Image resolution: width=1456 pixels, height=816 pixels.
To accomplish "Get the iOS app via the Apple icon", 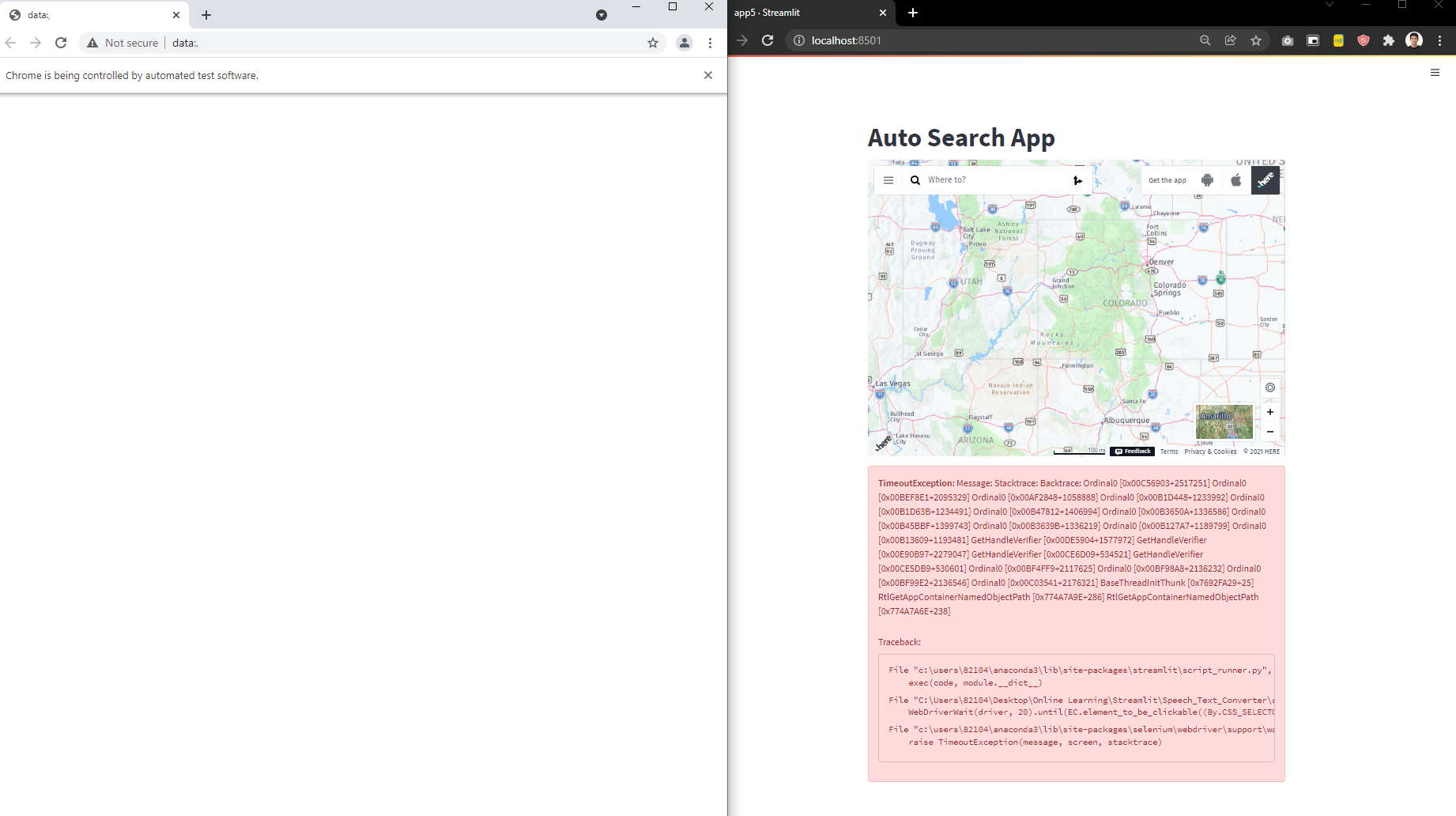I will [1236, 180].
